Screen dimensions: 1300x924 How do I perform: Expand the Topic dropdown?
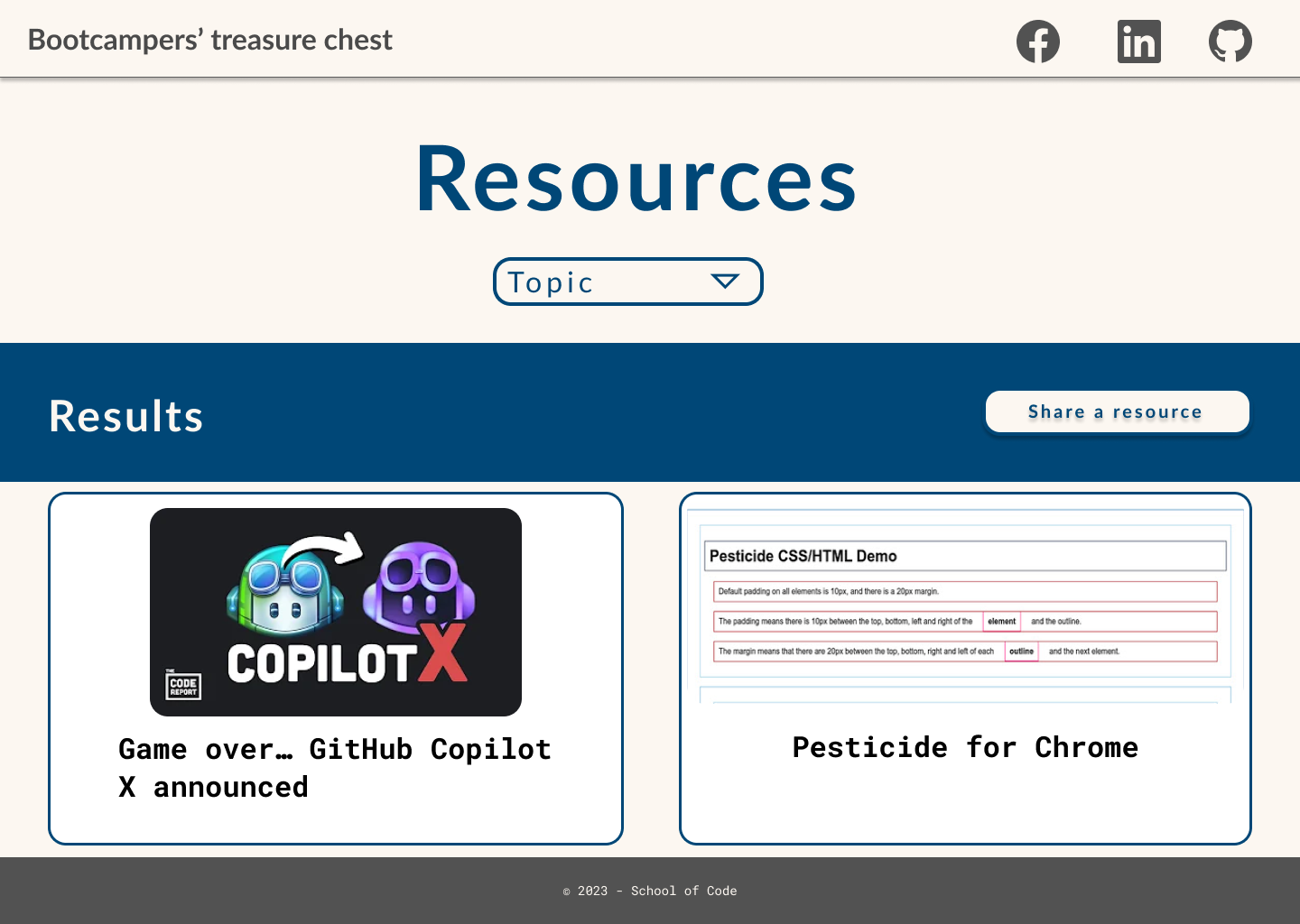628,282
